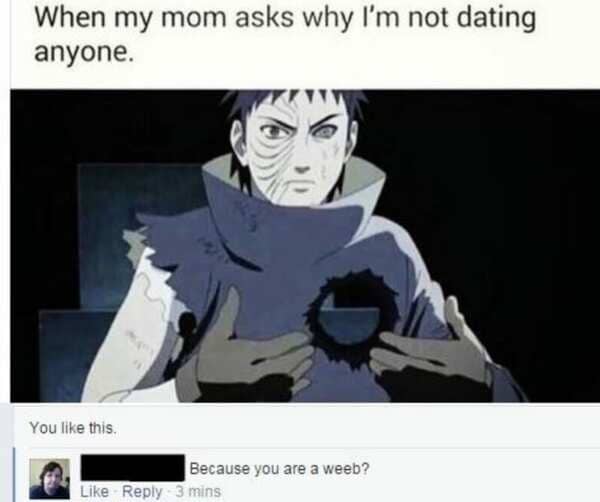The image size is (600, 502).
Task: Click the Like link under the comment
Action: (x=95, y=491)
